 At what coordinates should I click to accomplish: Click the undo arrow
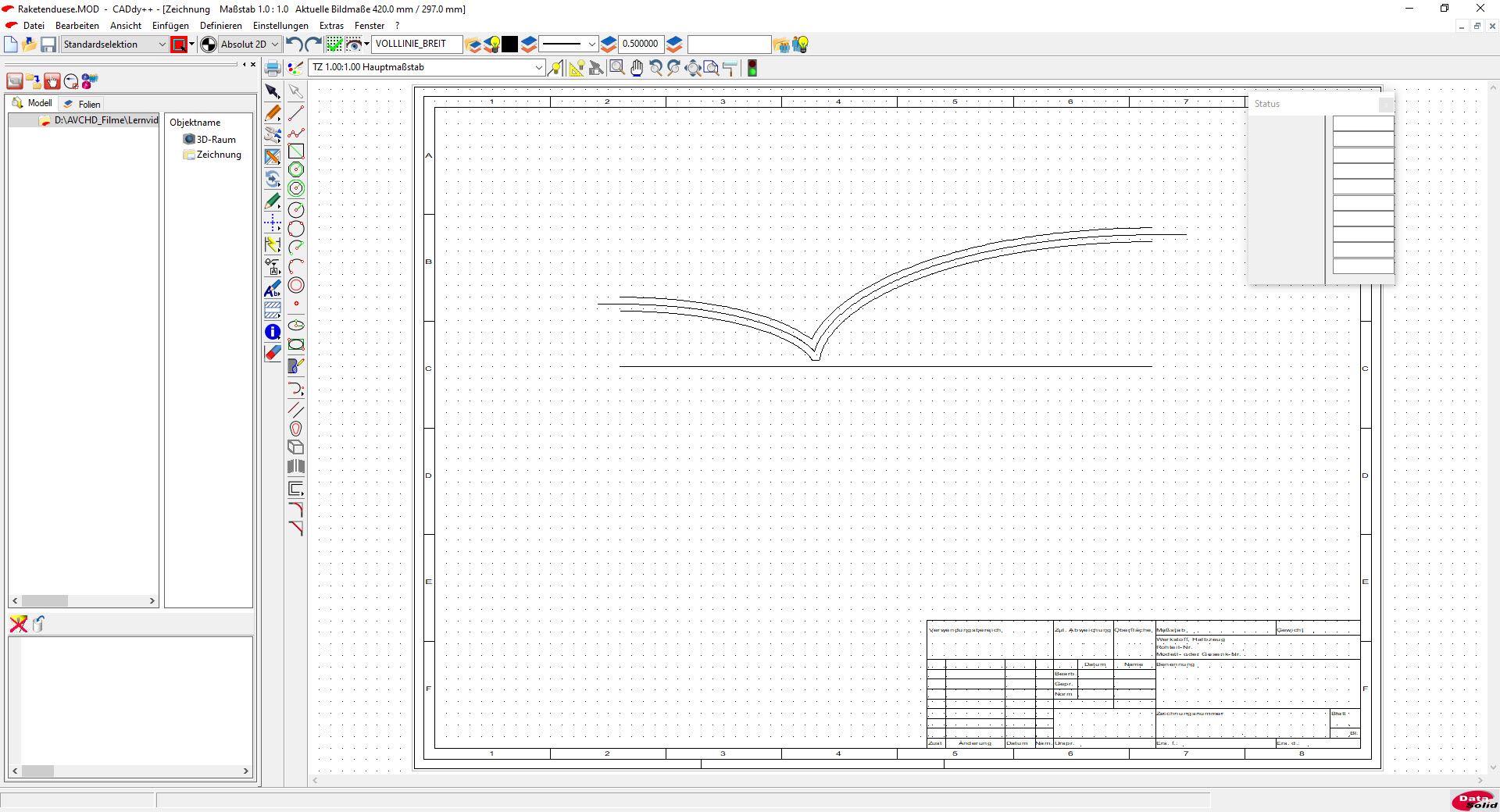[294, 45]
